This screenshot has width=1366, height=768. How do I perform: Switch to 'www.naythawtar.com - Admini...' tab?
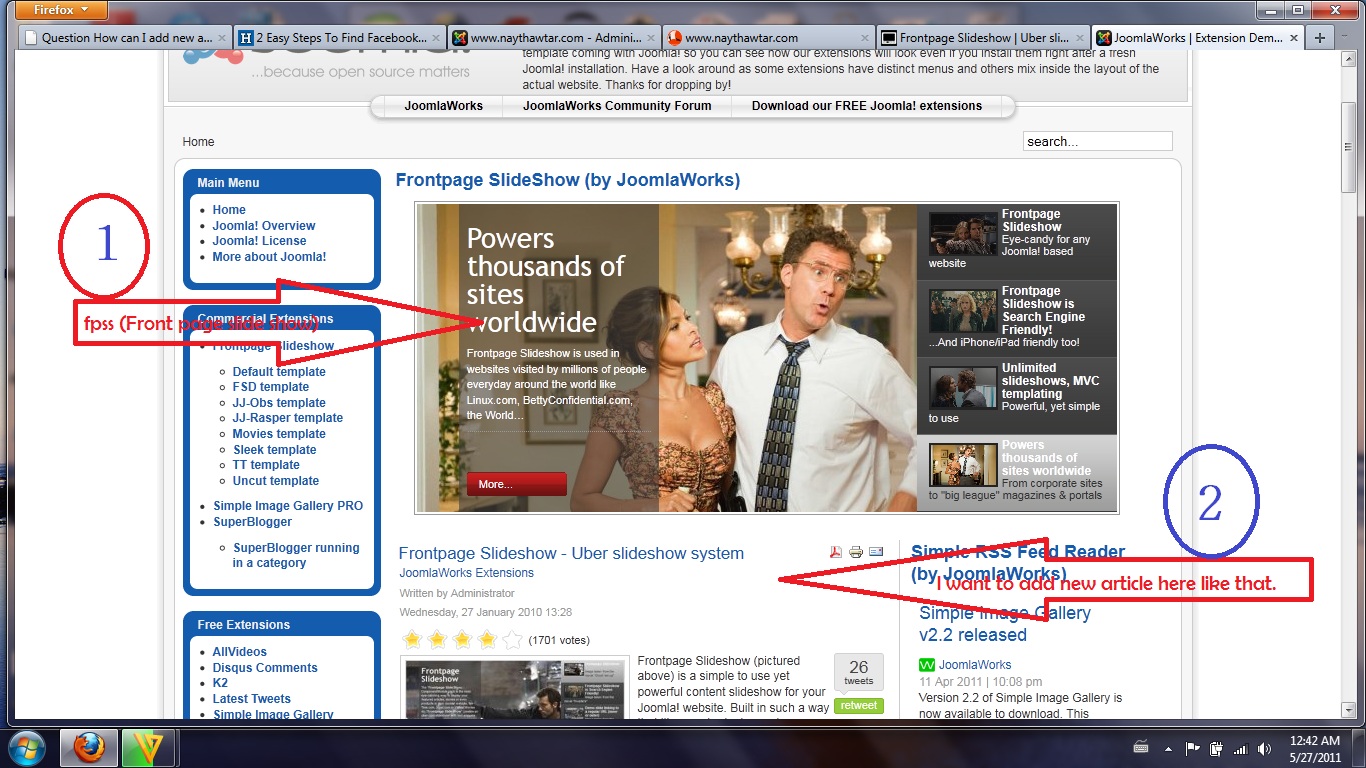[x=555, y=38]
